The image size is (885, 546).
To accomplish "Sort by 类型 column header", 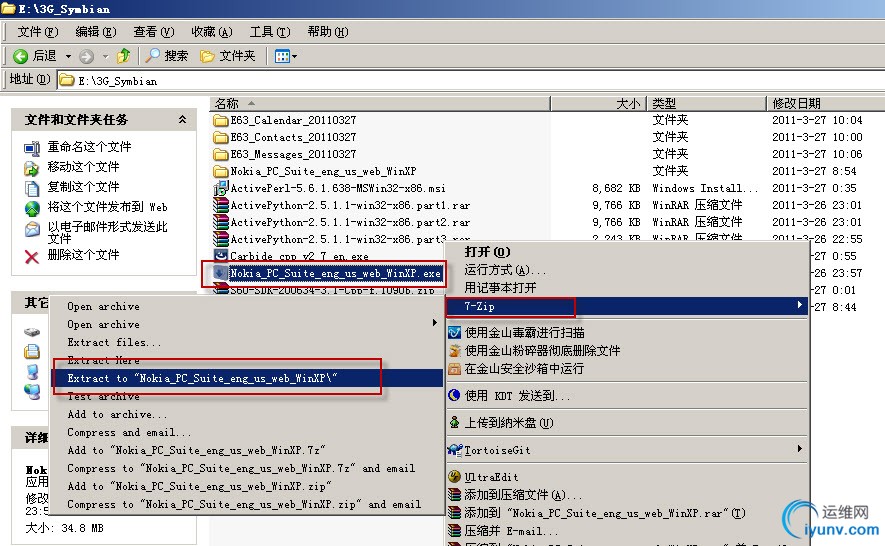I will point(706,103).
